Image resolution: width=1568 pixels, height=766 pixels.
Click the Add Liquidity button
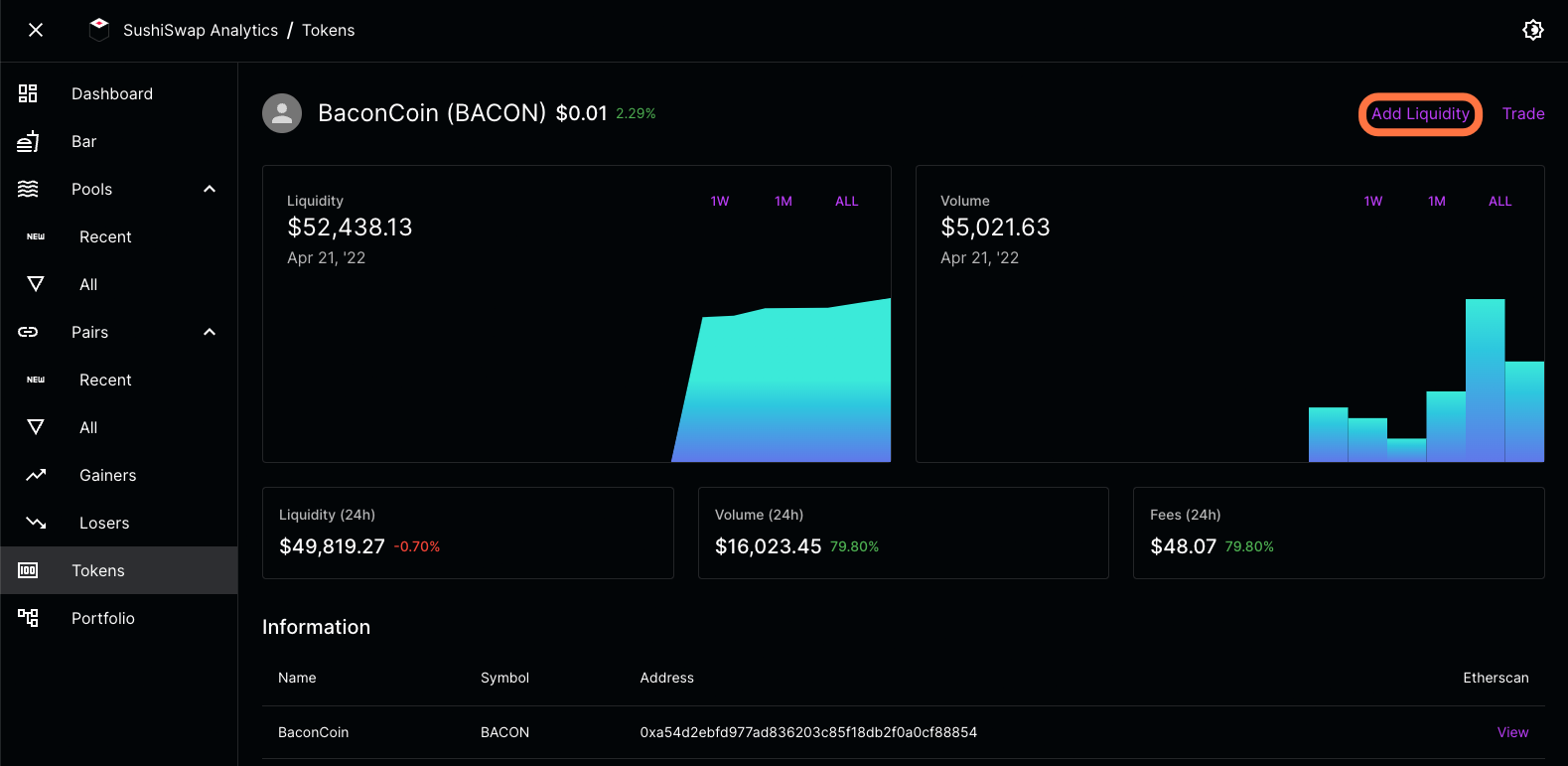[1420, 113]
